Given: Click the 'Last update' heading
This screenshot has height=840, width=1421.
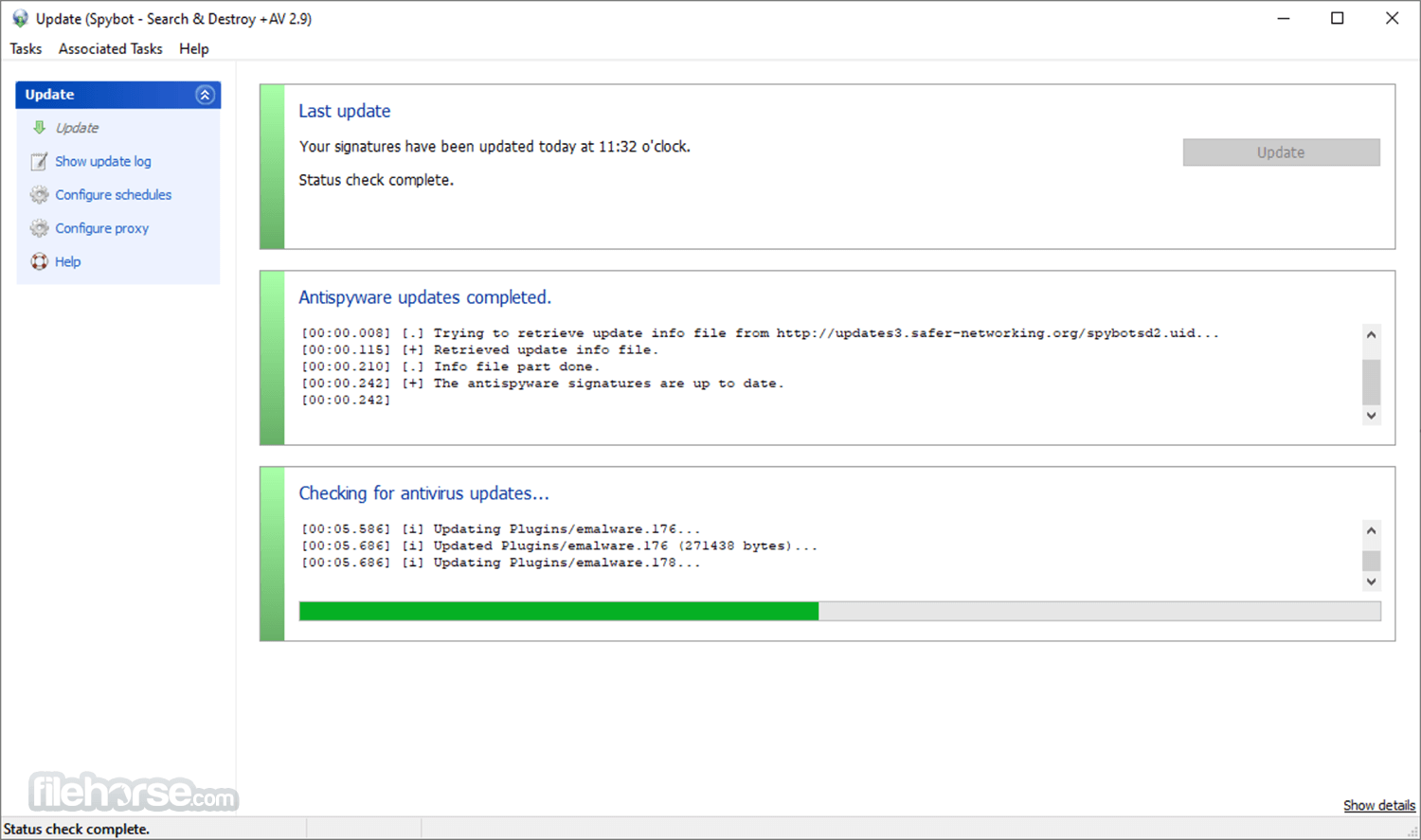Looking at the screenshot, I should pos(345,111).
